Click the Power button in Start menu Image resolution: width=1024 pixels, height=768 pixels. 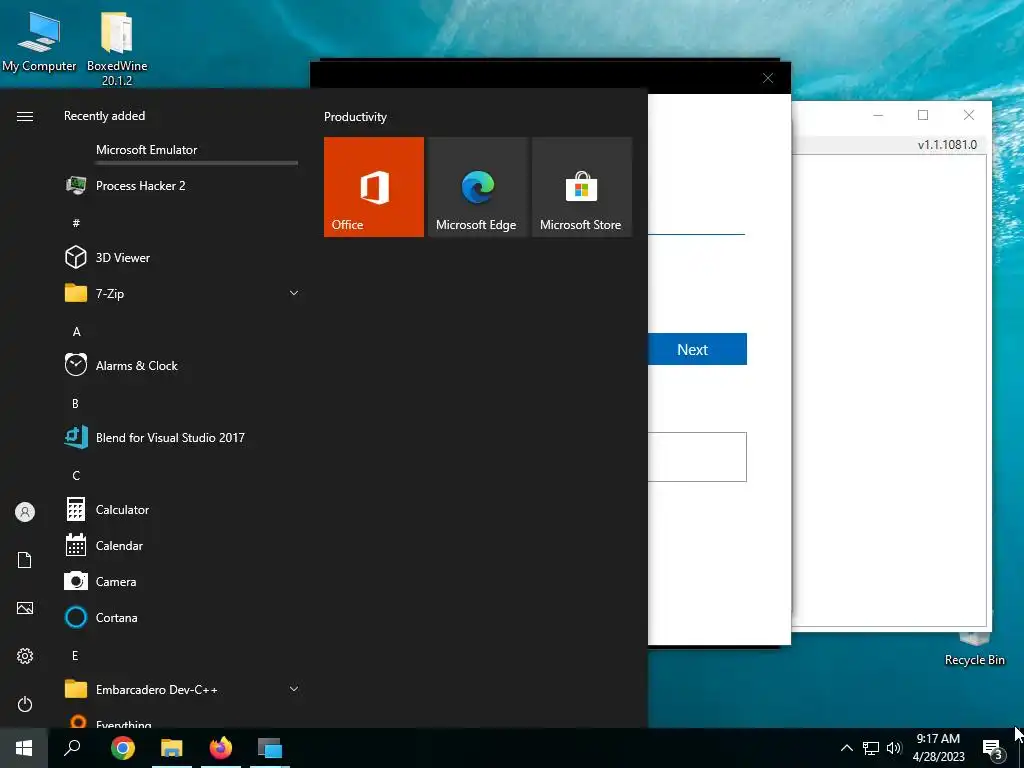[x=25, y=704]
